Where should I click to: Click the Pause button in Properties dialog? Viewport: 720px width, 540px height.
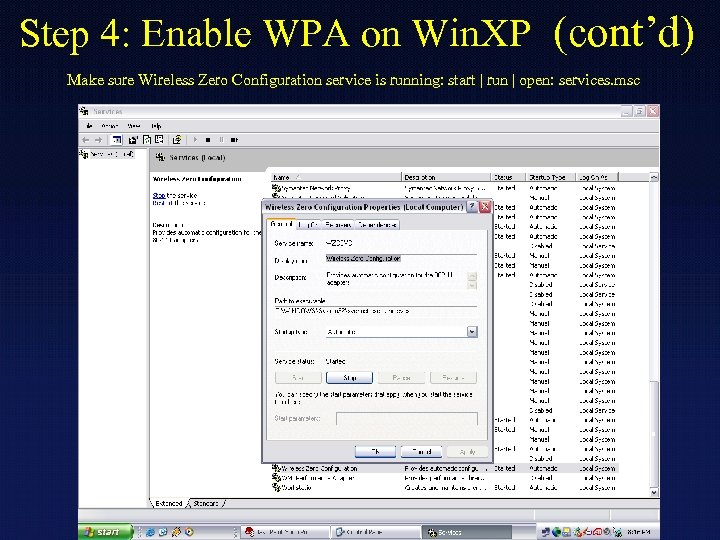point(401,377)
